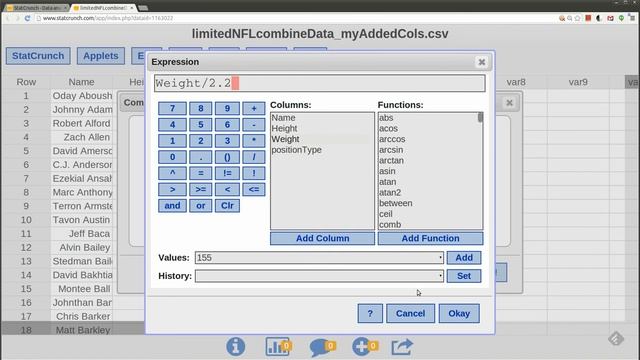This screenshot has height=360, width=640.
Task: Click in the expression field showing Weight/2.2
Action: click(x=320, y=83)
